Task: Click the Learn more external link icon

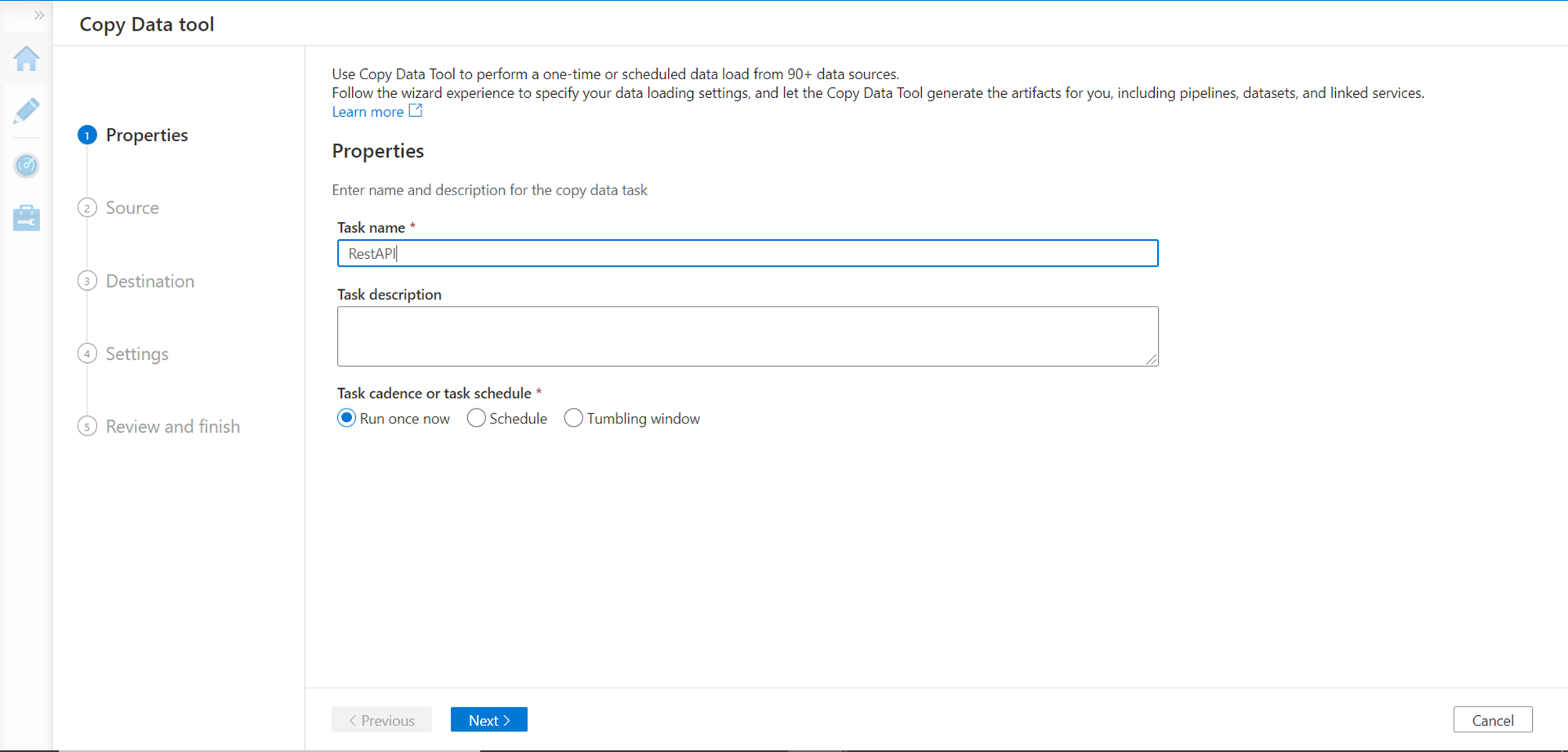Action: pyautogui.click(x=416, y=111)
